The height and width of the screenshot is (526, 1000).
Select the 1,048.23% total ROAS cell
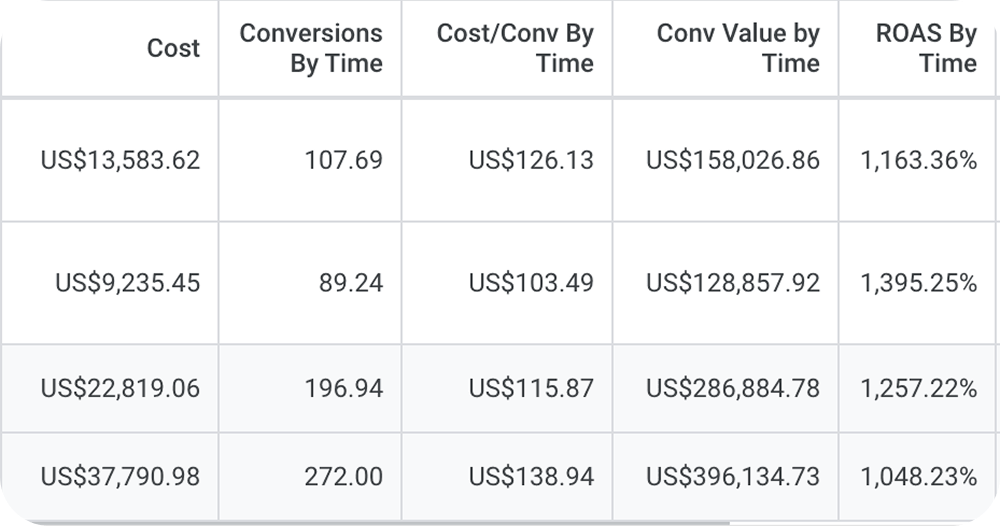click(919, 477)
